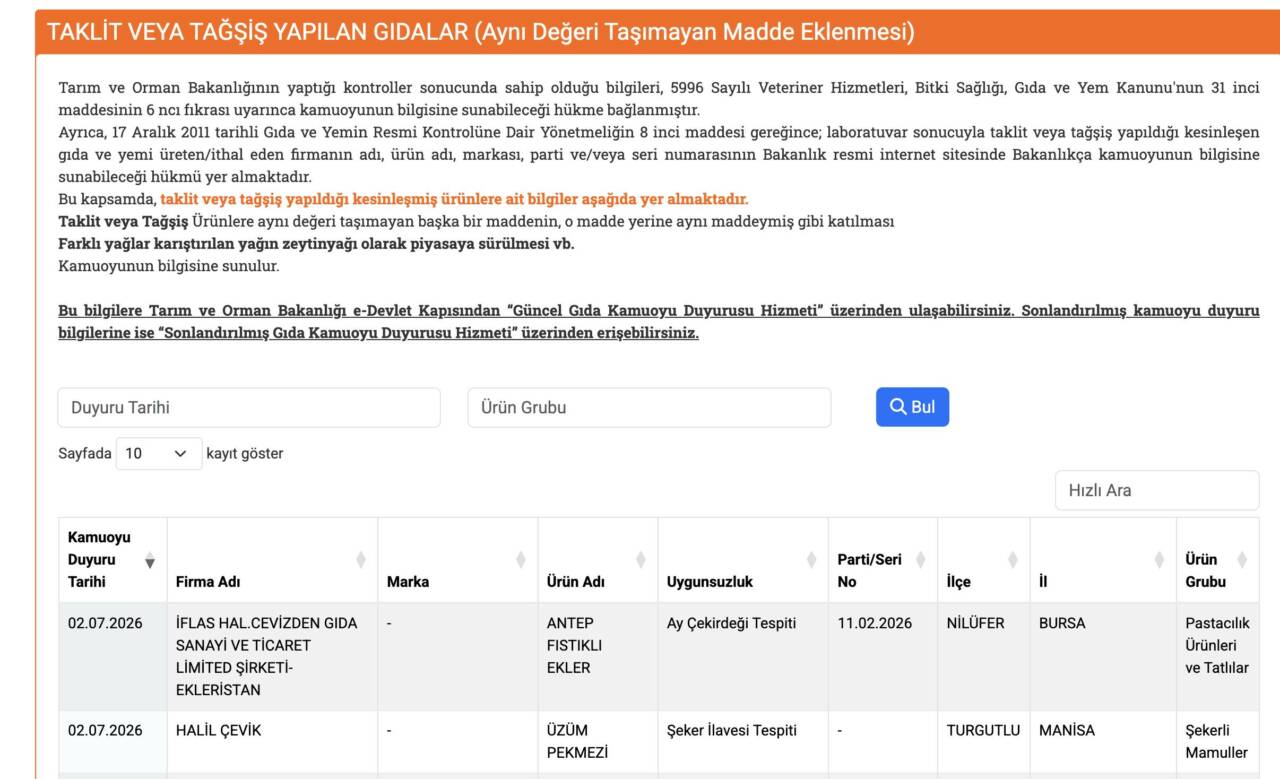Sort by Parti/Seri No sort icon

pyautogui.click(x=920, y=560)
